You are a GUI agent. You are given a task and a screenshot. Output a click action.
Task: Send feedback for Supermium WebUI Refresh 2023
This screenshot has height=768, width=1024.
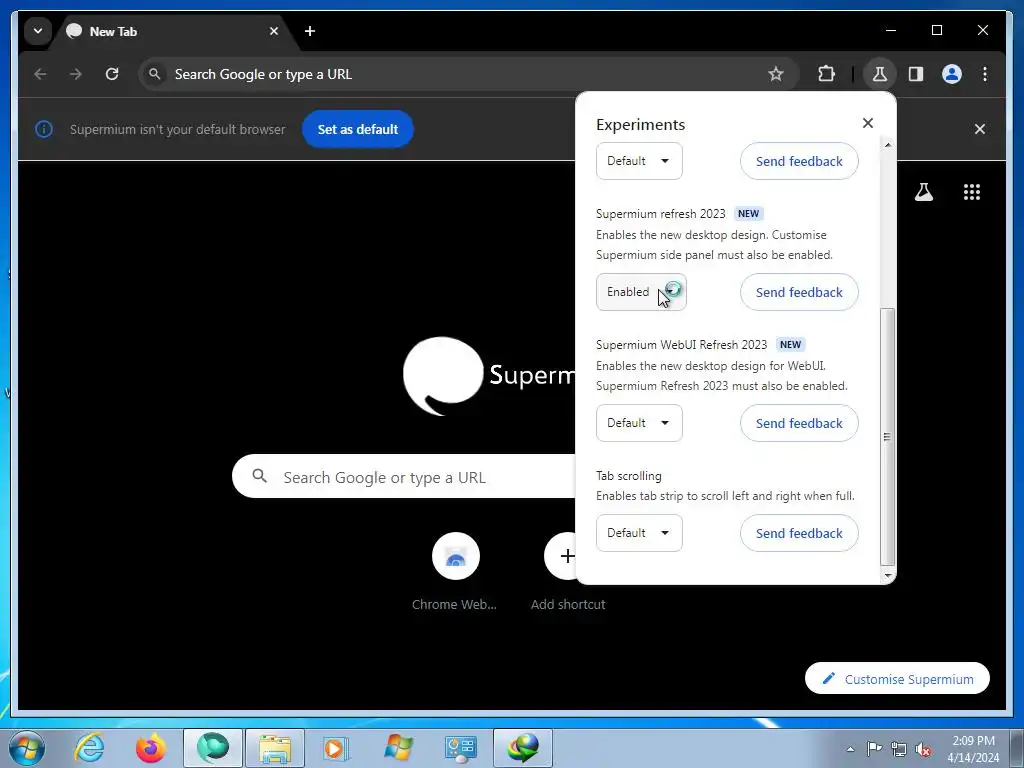click(799, 423)
